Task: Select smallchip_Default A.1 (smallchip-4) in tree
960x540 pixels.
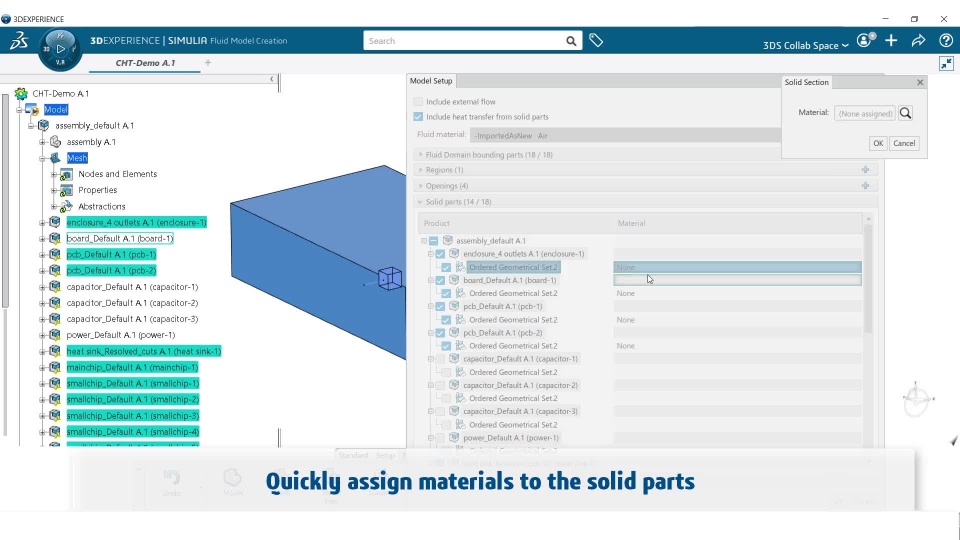Action: click(133, 432)
